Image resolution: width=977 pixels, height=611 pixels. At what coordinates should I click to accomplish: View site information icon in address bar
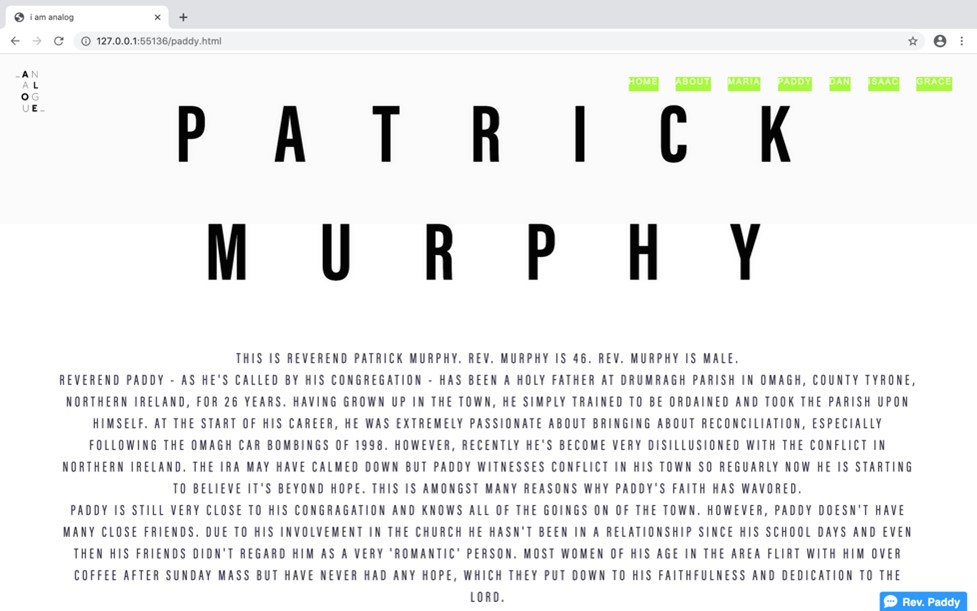tap(86, 41)
